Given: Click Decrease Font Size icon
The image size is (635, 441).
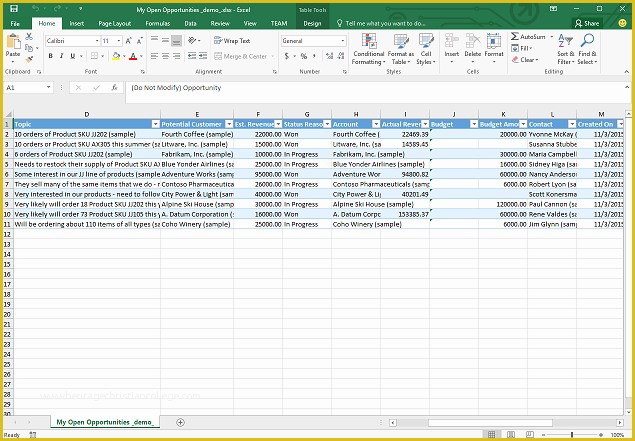Looking at the screenshot, I should pos(140,41).
